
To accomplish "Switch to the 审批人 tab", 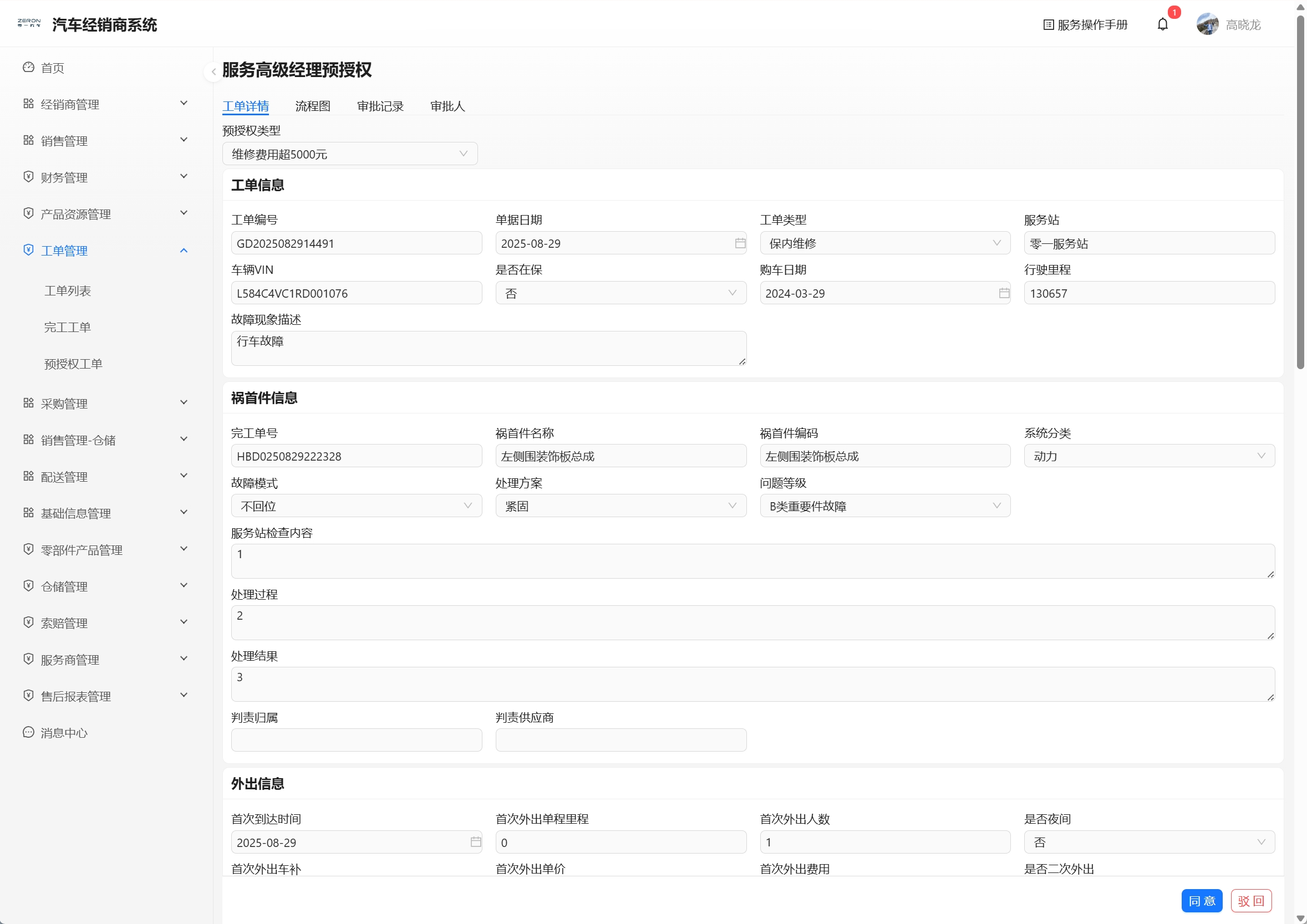I will pyautogui.click(x=447, y=106).
